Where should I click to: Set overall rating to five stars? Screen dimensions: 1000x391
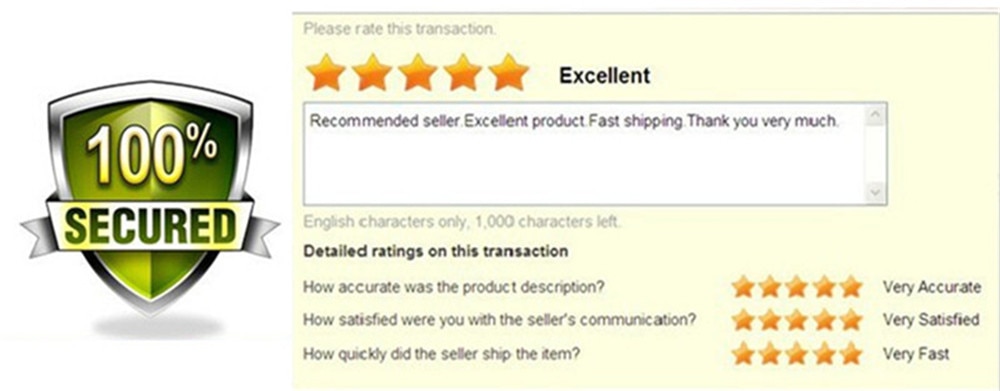point(509,72)
